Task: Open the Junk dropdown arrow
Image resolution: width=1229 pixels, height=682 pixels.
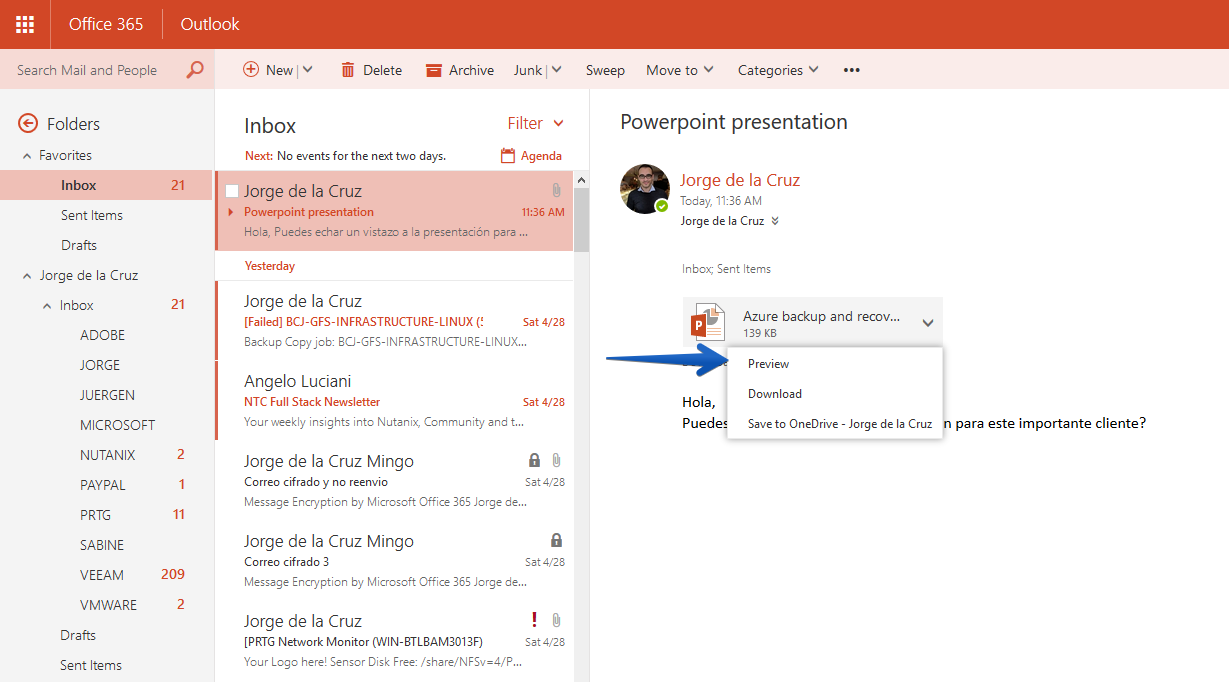Action: pos(556,70)
